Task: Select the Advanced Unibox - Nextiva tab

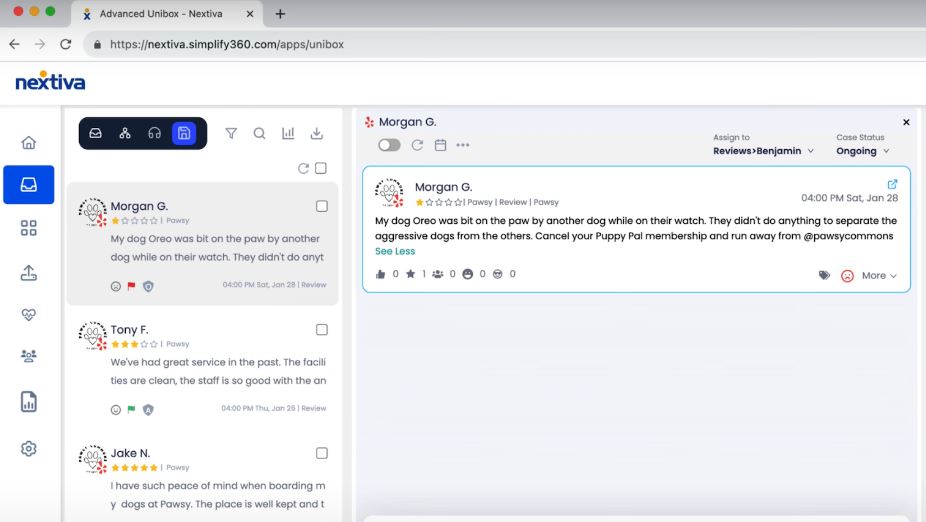Action: pos(167,14)
